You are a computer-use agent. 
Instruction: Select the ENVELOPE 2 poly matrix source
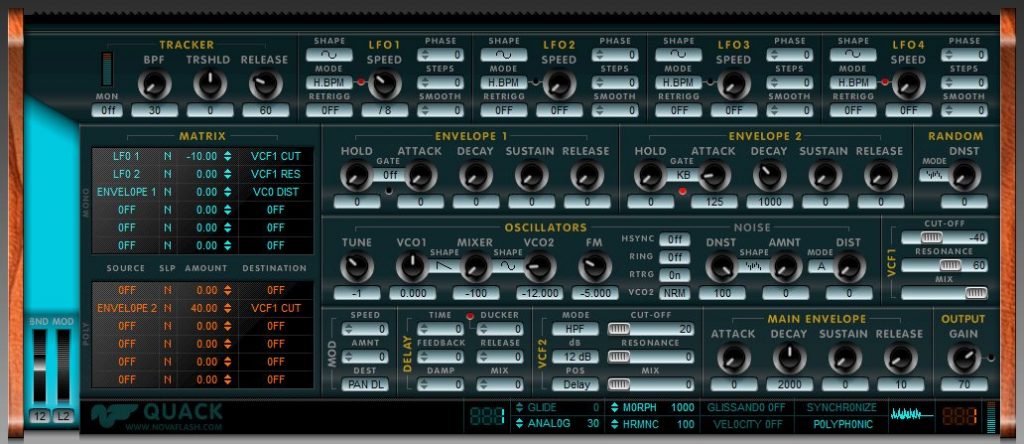(127, 308)
